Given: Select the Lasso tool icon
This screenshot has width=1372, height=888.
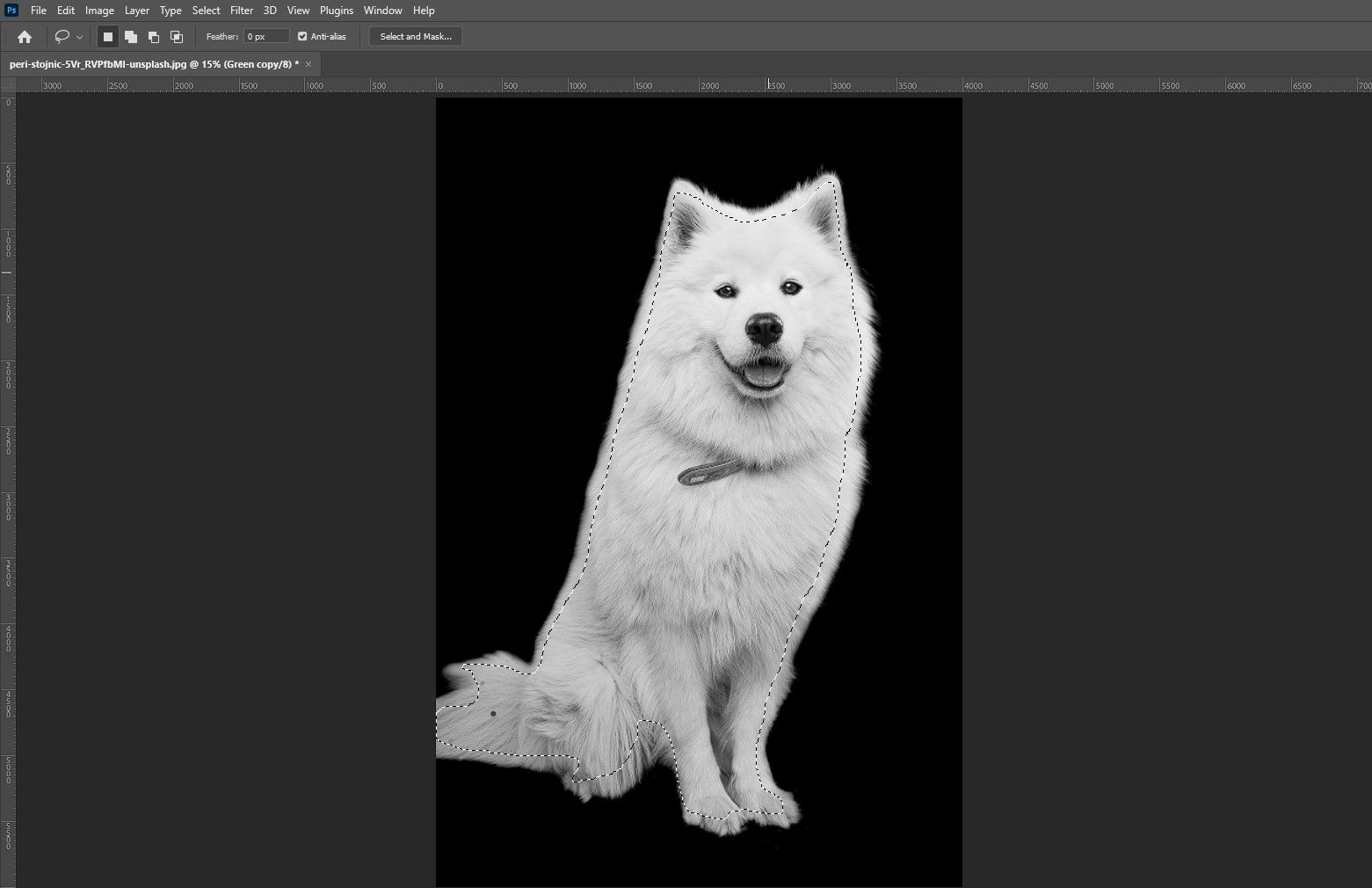Looking at the screenshot, I should (x=62, y=37).
